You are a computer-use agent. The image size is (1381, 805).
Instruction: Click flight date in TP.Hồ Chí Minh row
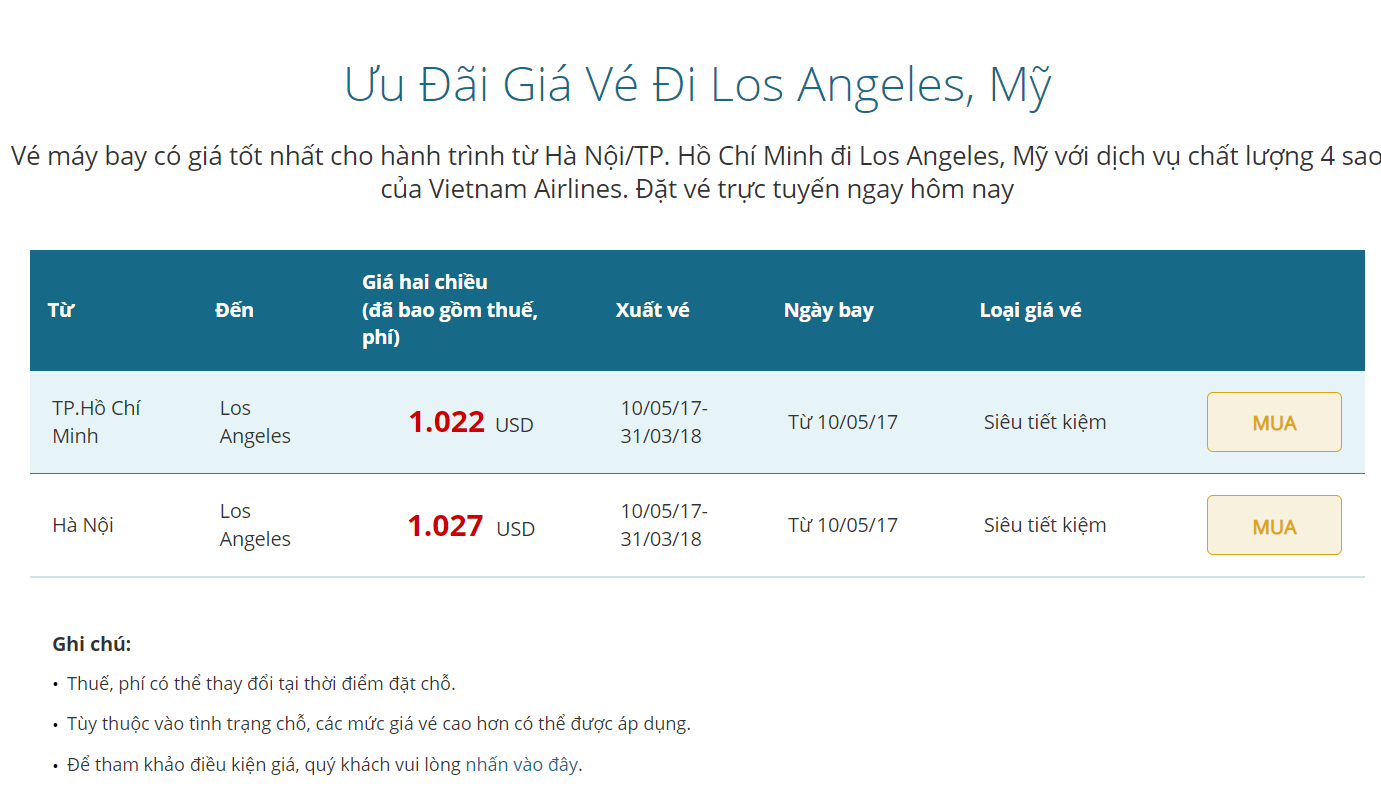(842, 422)
